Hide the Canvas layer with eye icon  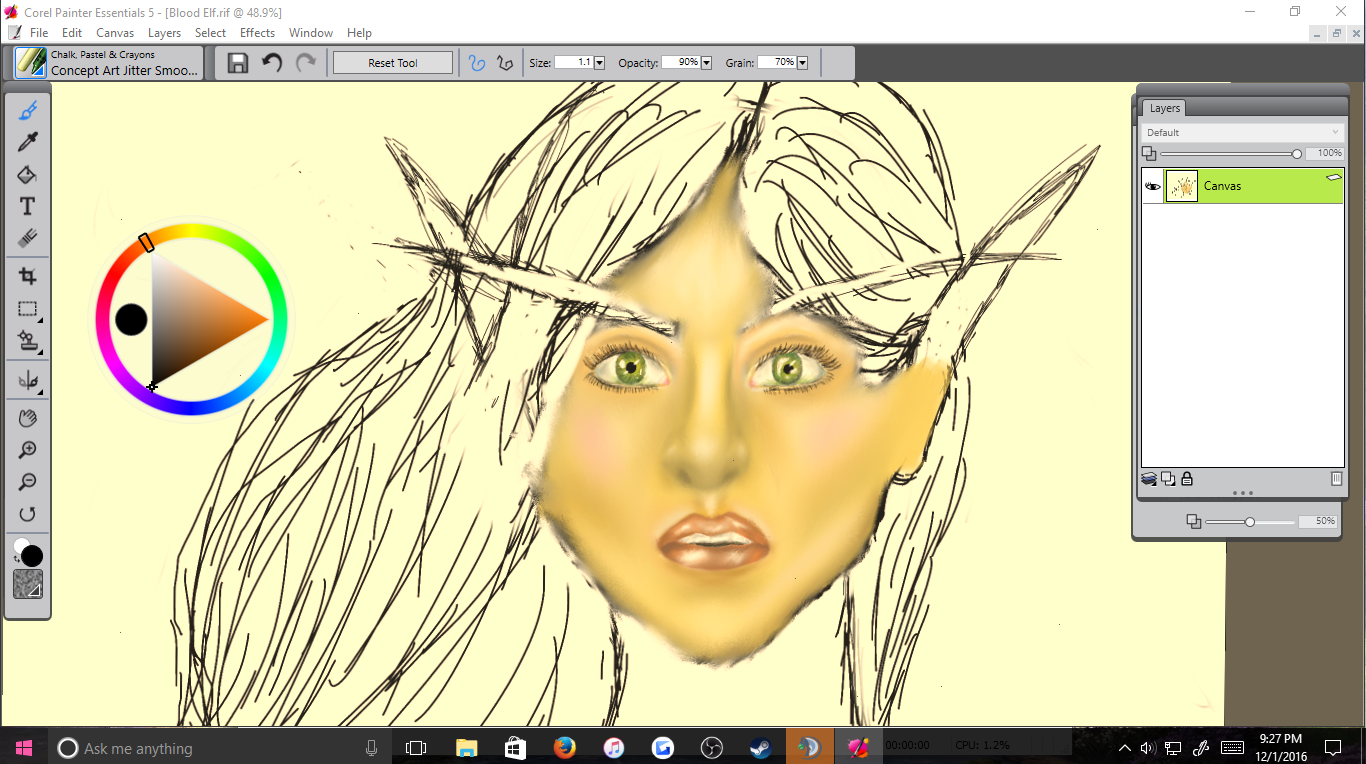[x=1153, y=186]
